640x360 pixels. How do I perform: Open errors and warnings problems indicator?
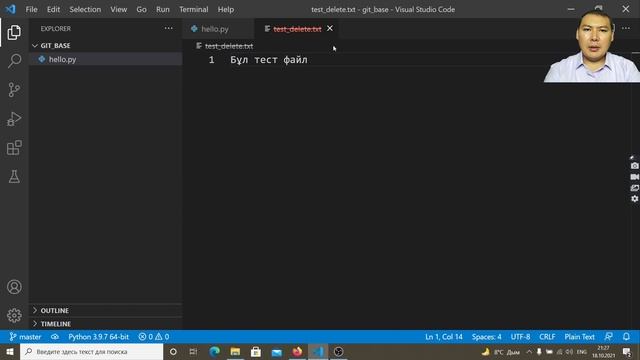[x=153, y=337]
